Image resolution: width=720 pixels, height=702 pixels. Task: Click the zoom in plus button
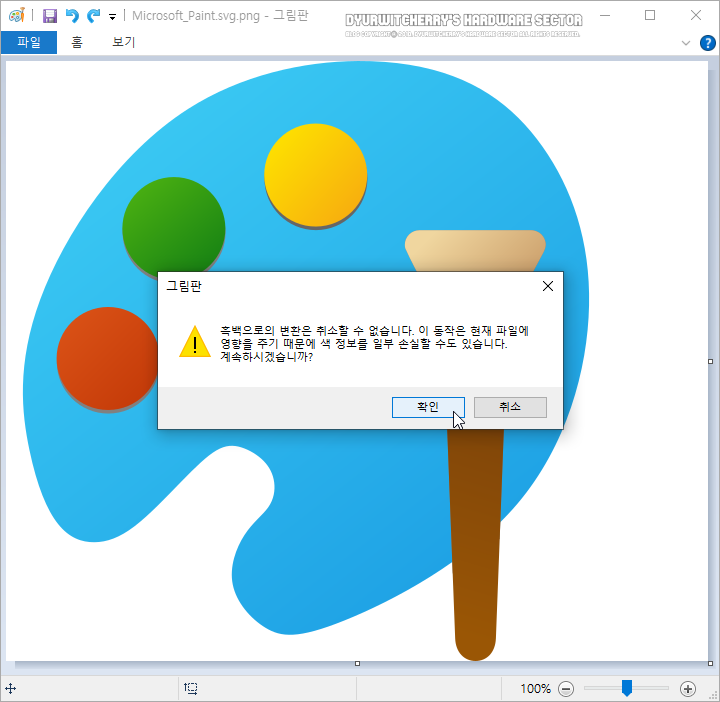tap(687, 689)
